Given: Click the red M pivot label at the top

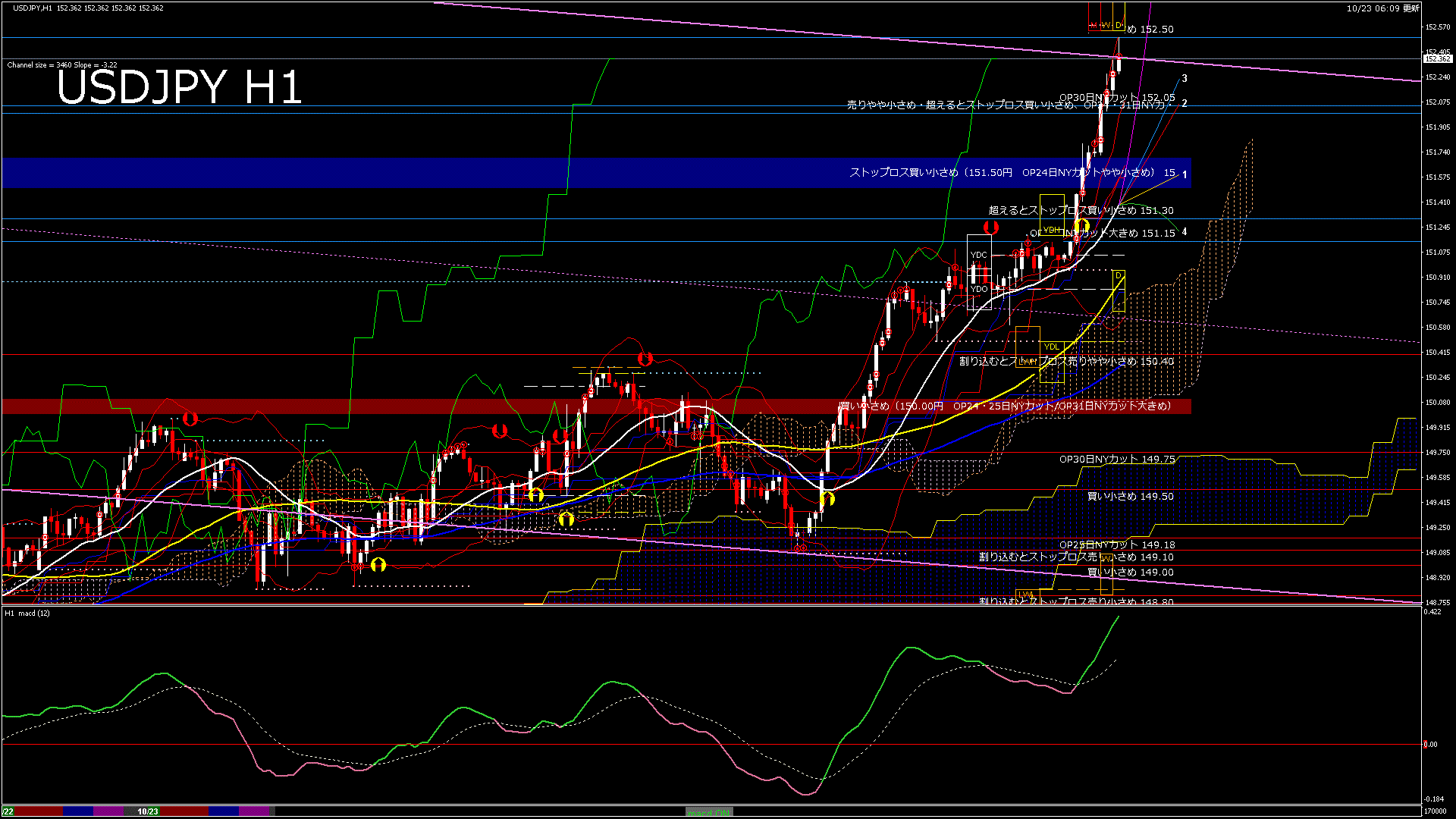Looking at the screenshot, I should pos(1094,25).
